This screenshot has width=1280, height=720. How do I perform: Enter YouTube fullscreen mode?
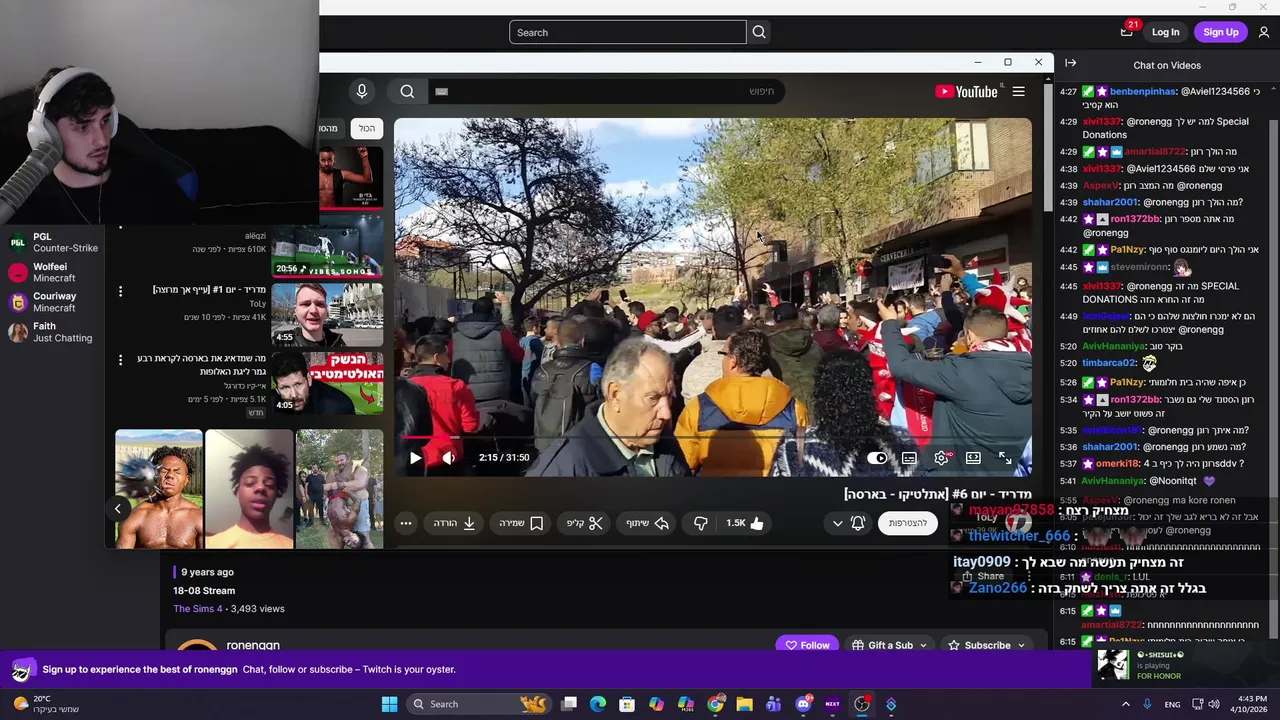(x=1005, y=458)
